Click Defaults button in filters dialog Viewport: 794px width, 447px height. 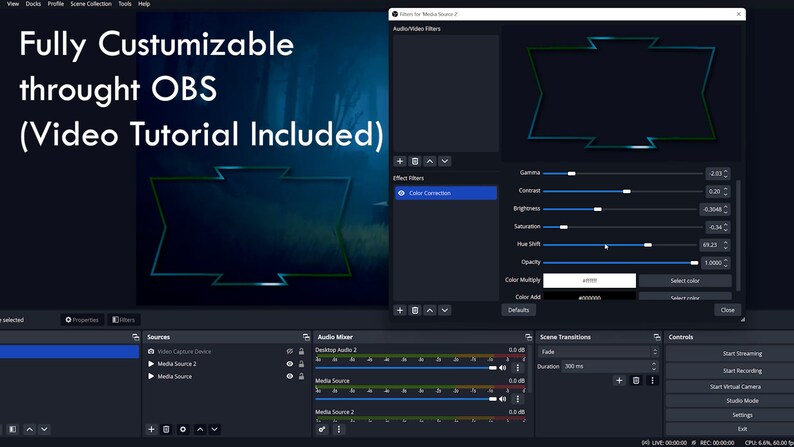coord(519,310)
